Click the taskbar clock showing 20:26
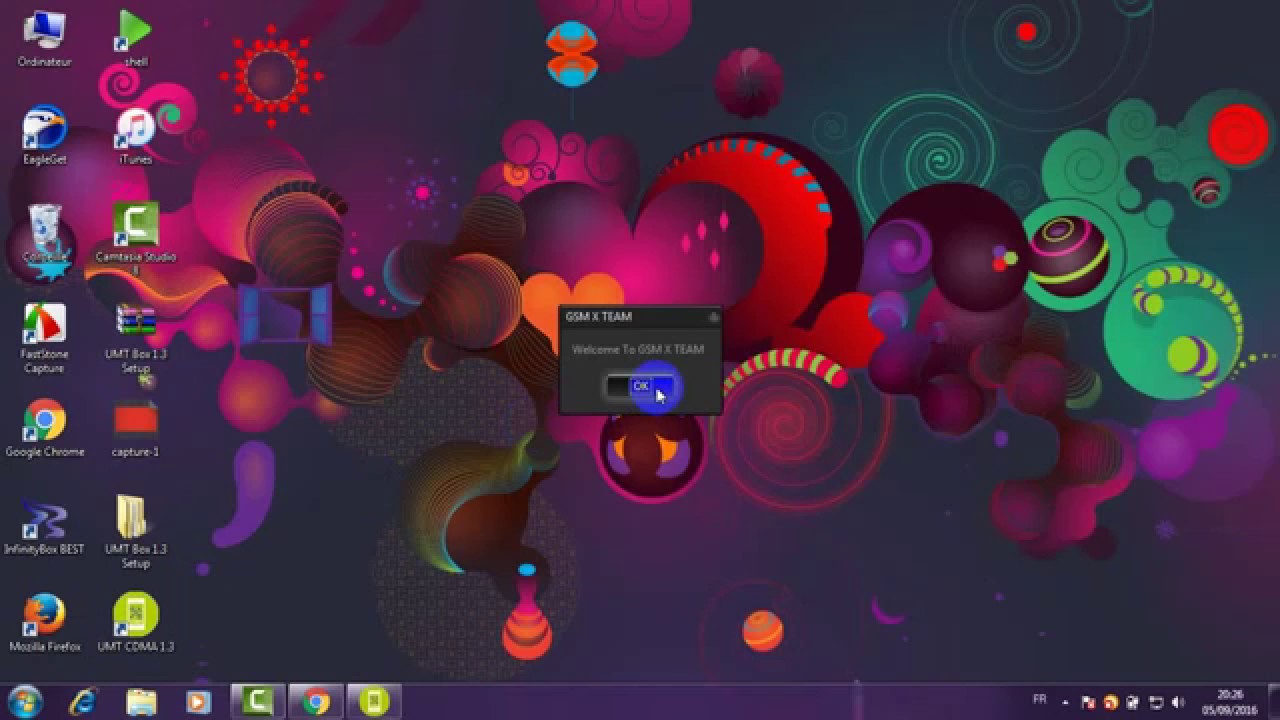The image size is (1280, 720). [1230, 702]
